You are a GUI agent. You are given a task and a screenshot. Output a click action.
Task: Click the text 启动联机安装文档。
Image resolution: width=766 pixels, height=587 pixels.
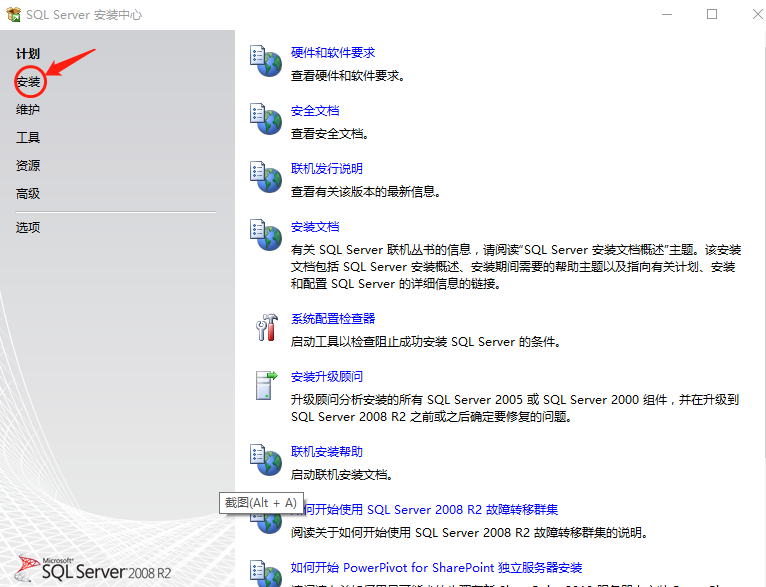(x=341, y=475)
